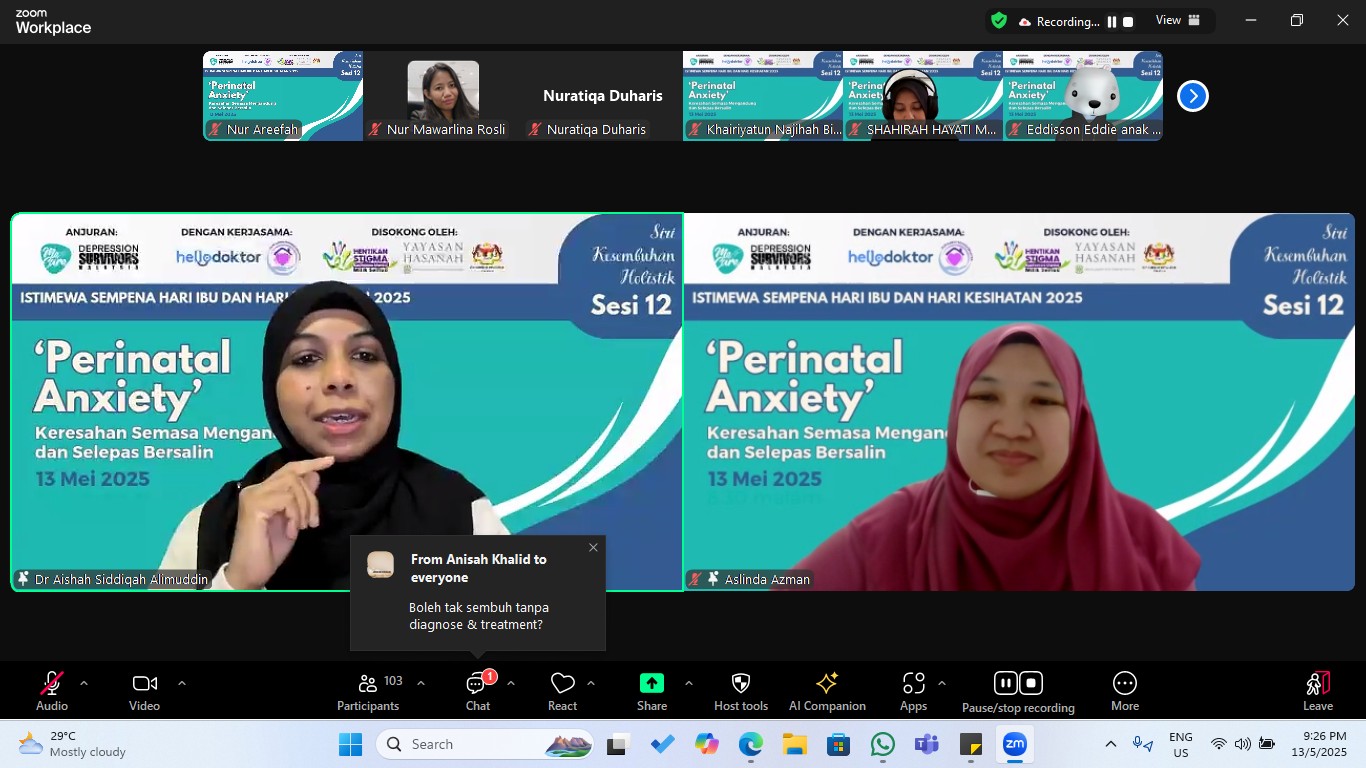Select Nur Areefah's video thumbnail
The height and width of the screenshot is (768, 1366).
pyautogui.click(x=283, y=96)
